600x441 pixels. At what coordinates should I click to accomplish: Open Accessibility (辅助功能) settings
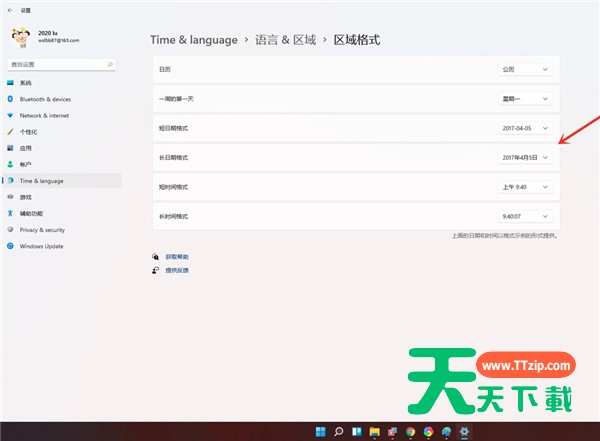(x=61, y=213)
